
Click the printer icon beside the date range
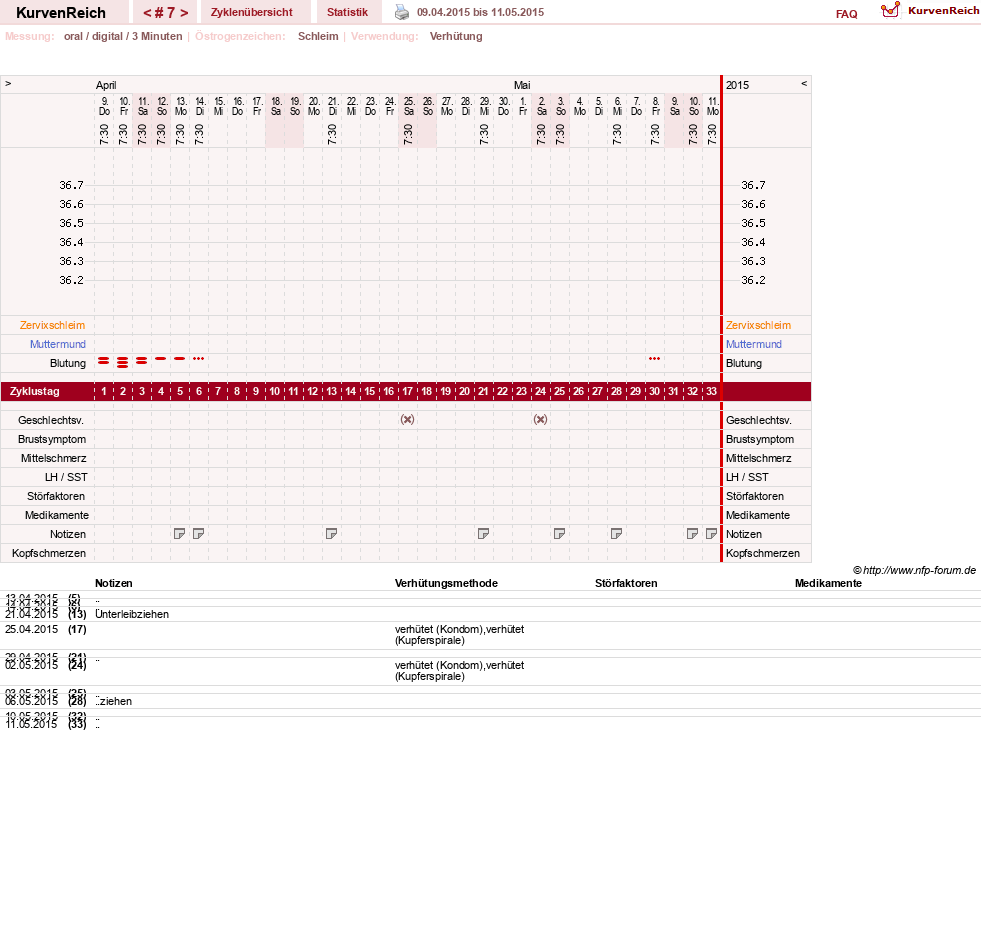click(402, 12)
